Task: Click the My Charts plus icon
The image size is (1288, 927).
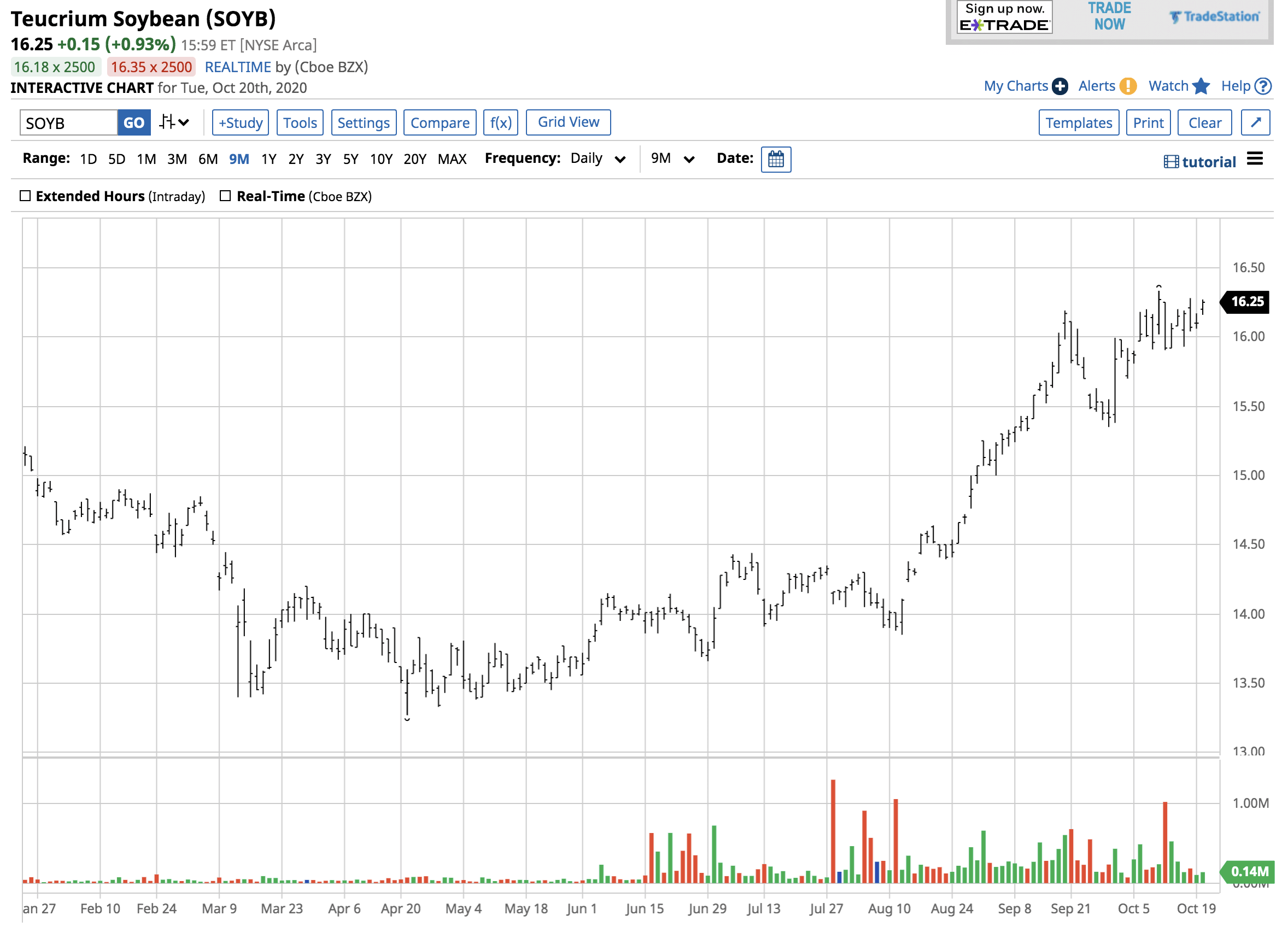Action: click(1059, 86)
